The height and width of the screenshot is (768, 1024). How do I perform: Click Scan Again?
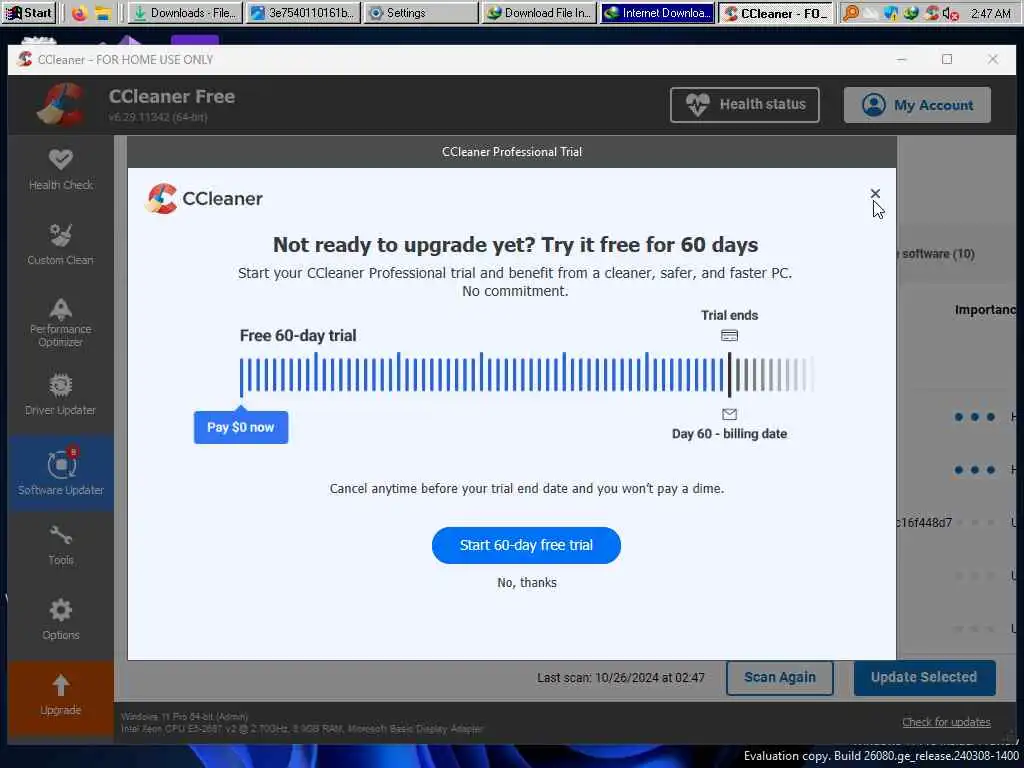[780, 678]
